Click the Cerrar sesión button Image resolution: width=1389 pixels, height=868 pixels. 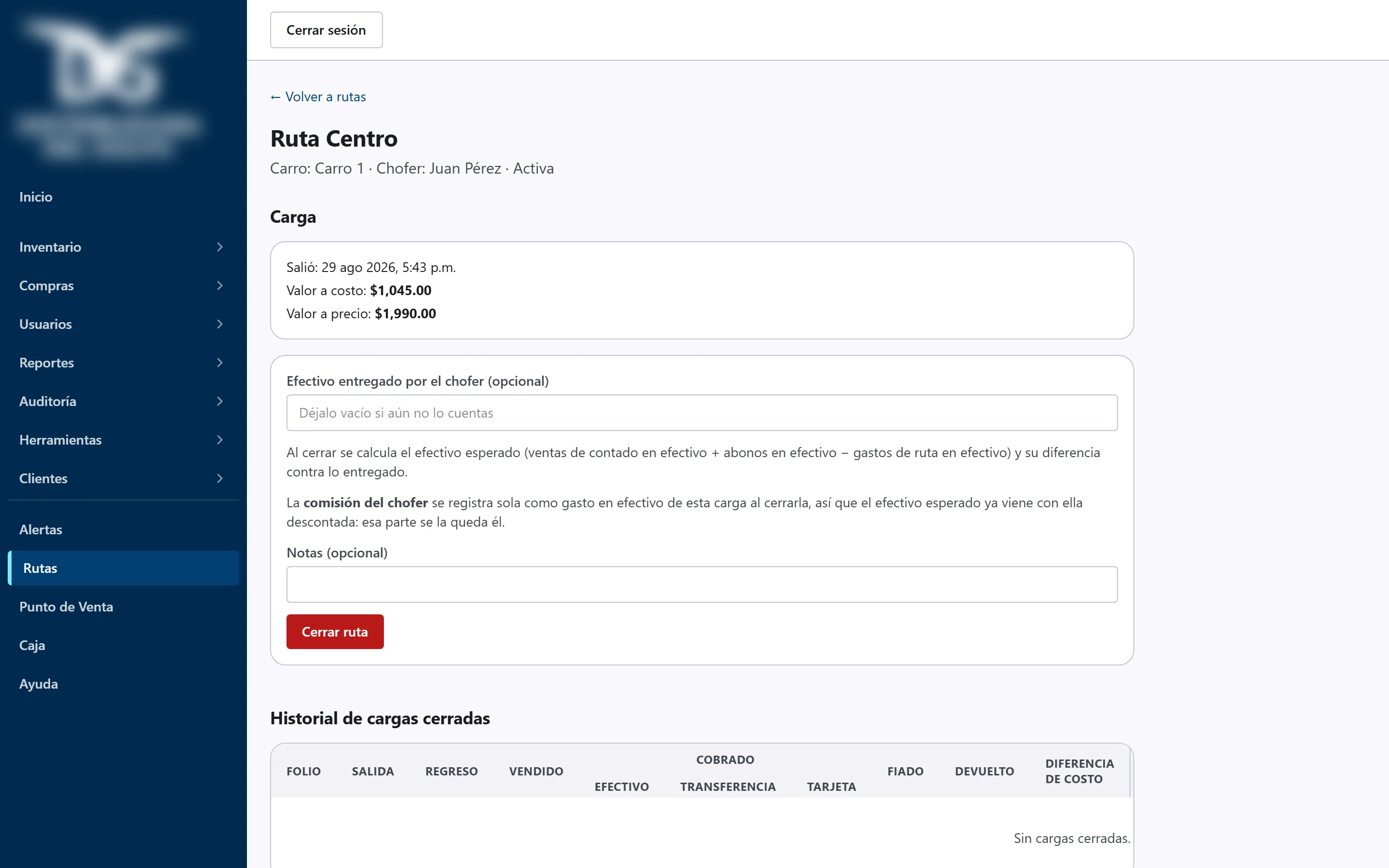(x=326, y=30)
